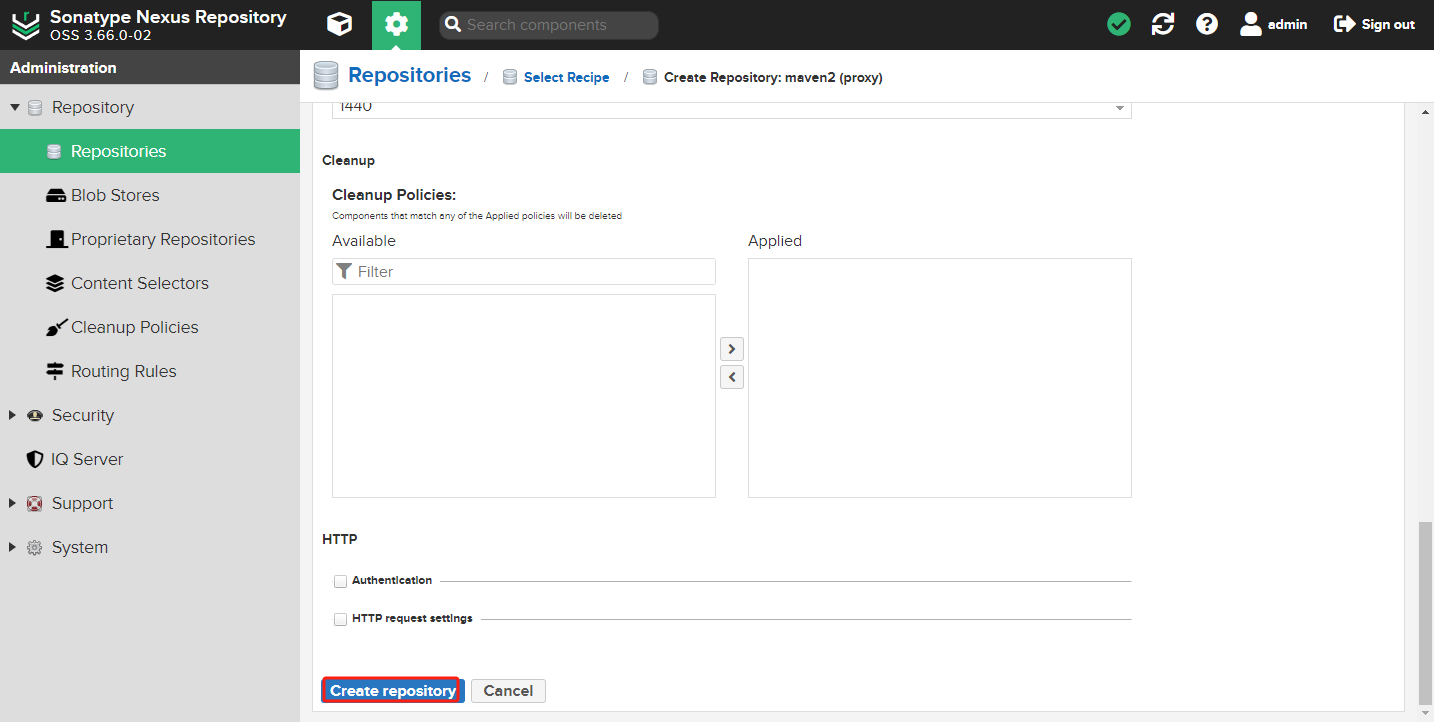Remove applied policy with left arrow
Image resolution: width=1434 pixels, height=722 pixels.
click(732, 377)
